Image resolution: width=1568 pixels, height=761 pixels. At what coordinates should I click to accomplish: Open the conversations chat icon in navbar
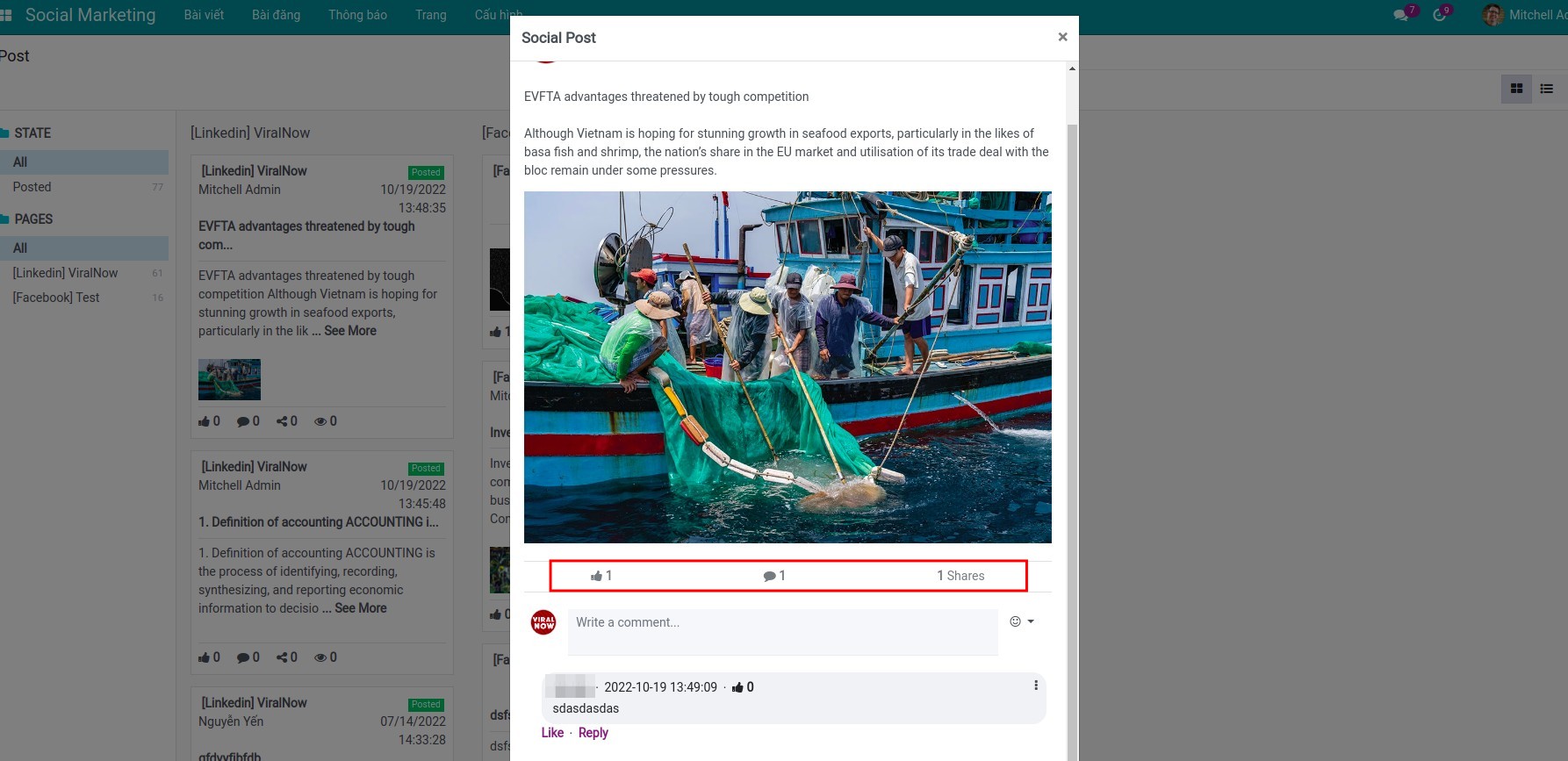point(1401,15)
